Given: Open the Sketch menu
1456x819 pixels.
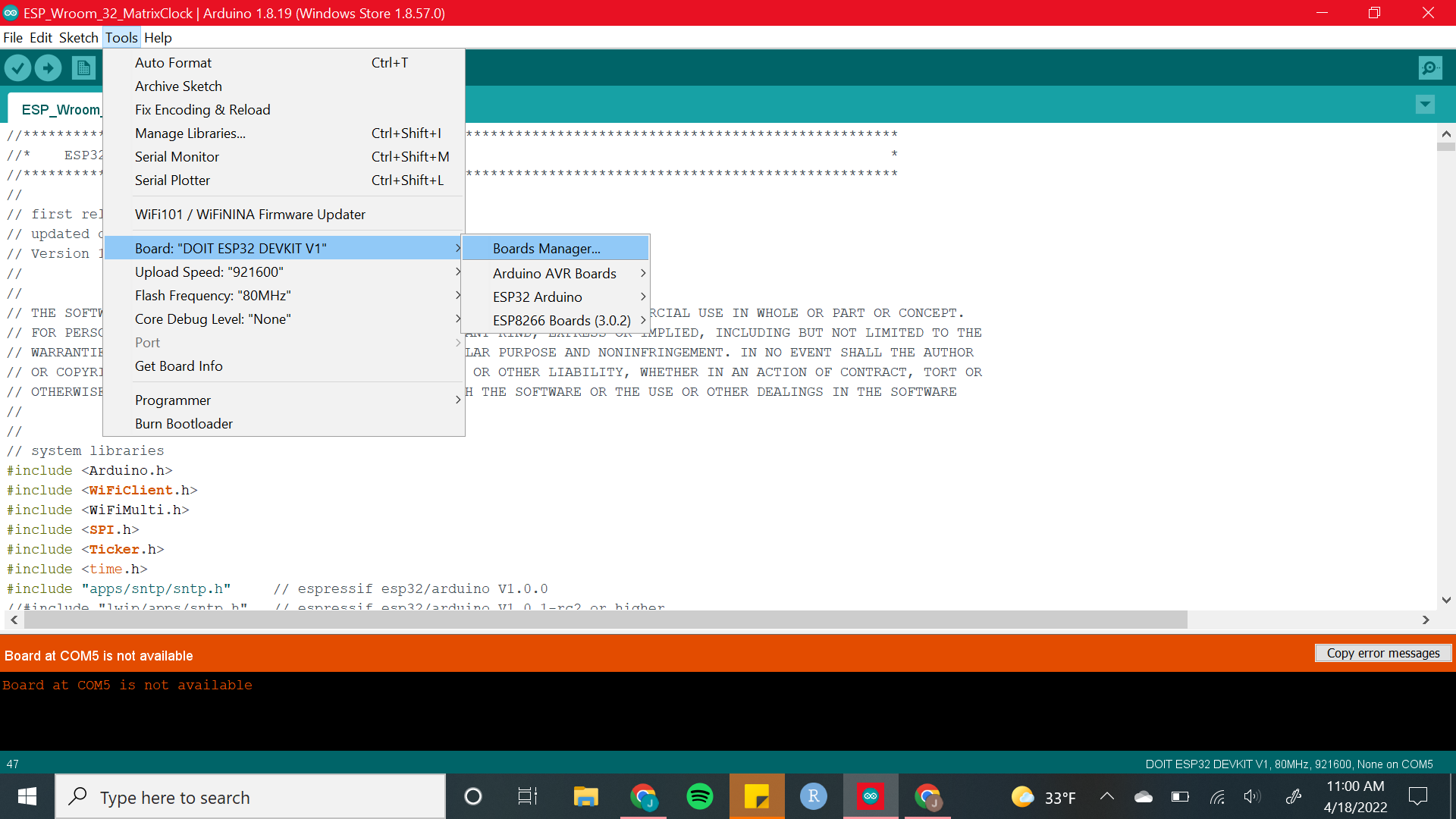Looking at the screenshot, I should point(78,37).
